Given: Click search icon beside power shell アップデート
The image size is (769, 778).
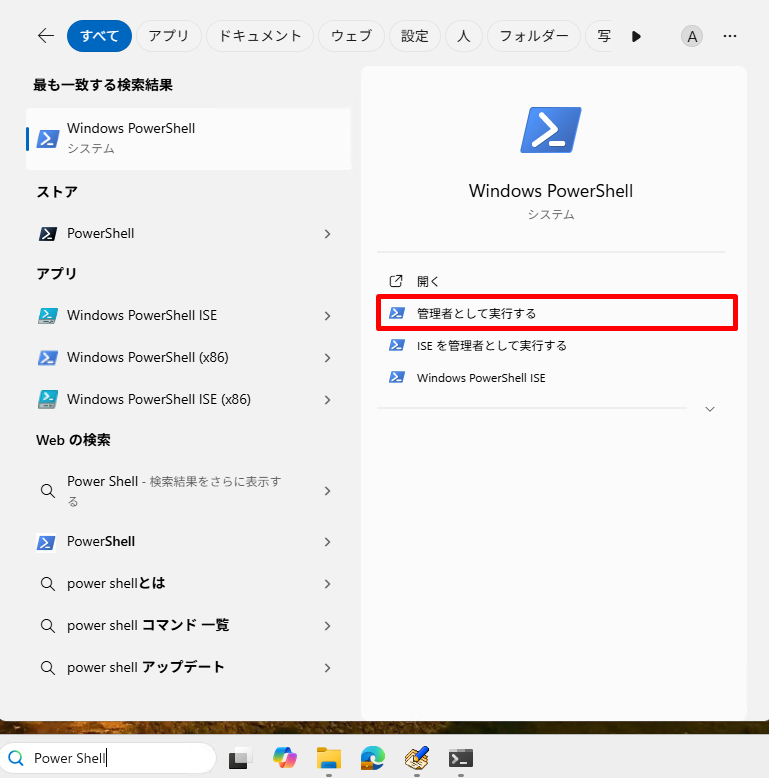Looking at the screenshot, I should click(48, 668).
